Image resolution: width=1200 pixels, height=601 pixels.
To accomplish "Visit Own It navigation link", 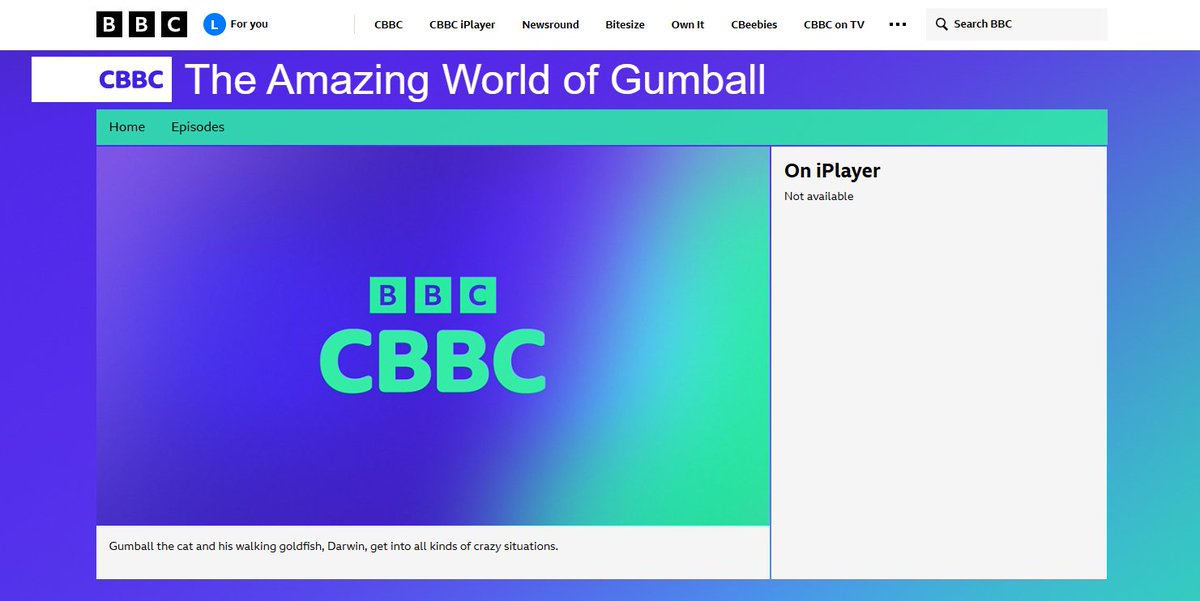I will click(688, 25).
